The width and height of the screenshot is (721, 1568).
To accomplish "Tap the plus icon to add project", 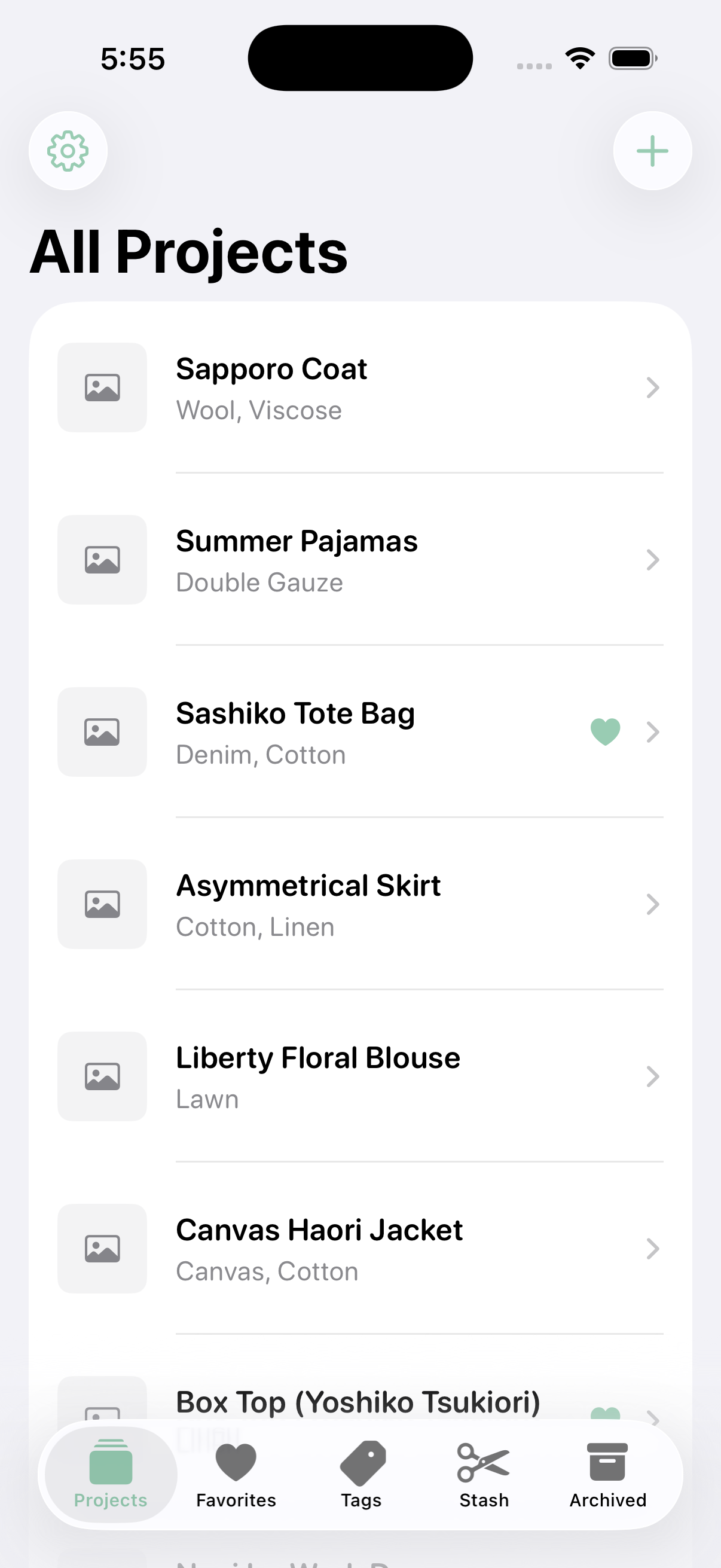I will coord(652,151).
